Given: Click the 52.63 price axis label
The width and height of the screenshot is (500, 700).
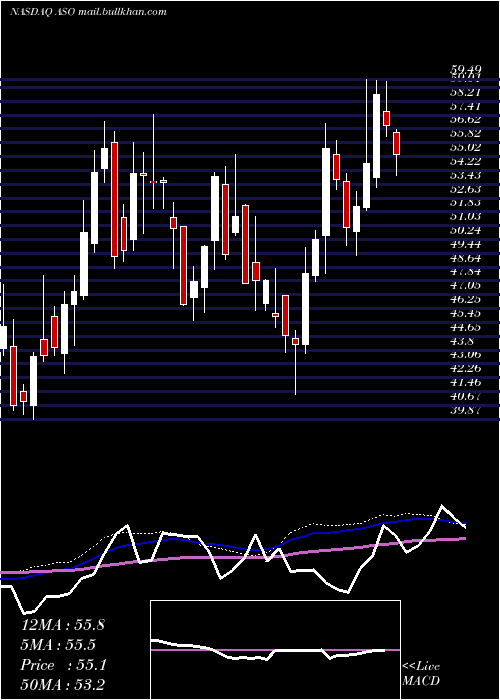Looking at the screenshot, I should [466, 189].
